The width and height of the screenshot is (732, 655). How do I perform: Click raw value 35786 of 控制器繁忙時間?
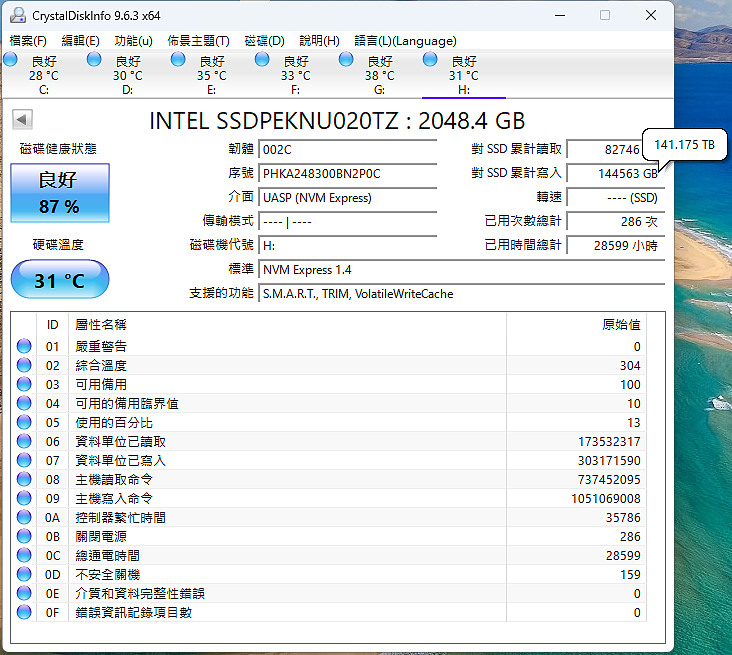pyautogui.click(x=623, y=517)
